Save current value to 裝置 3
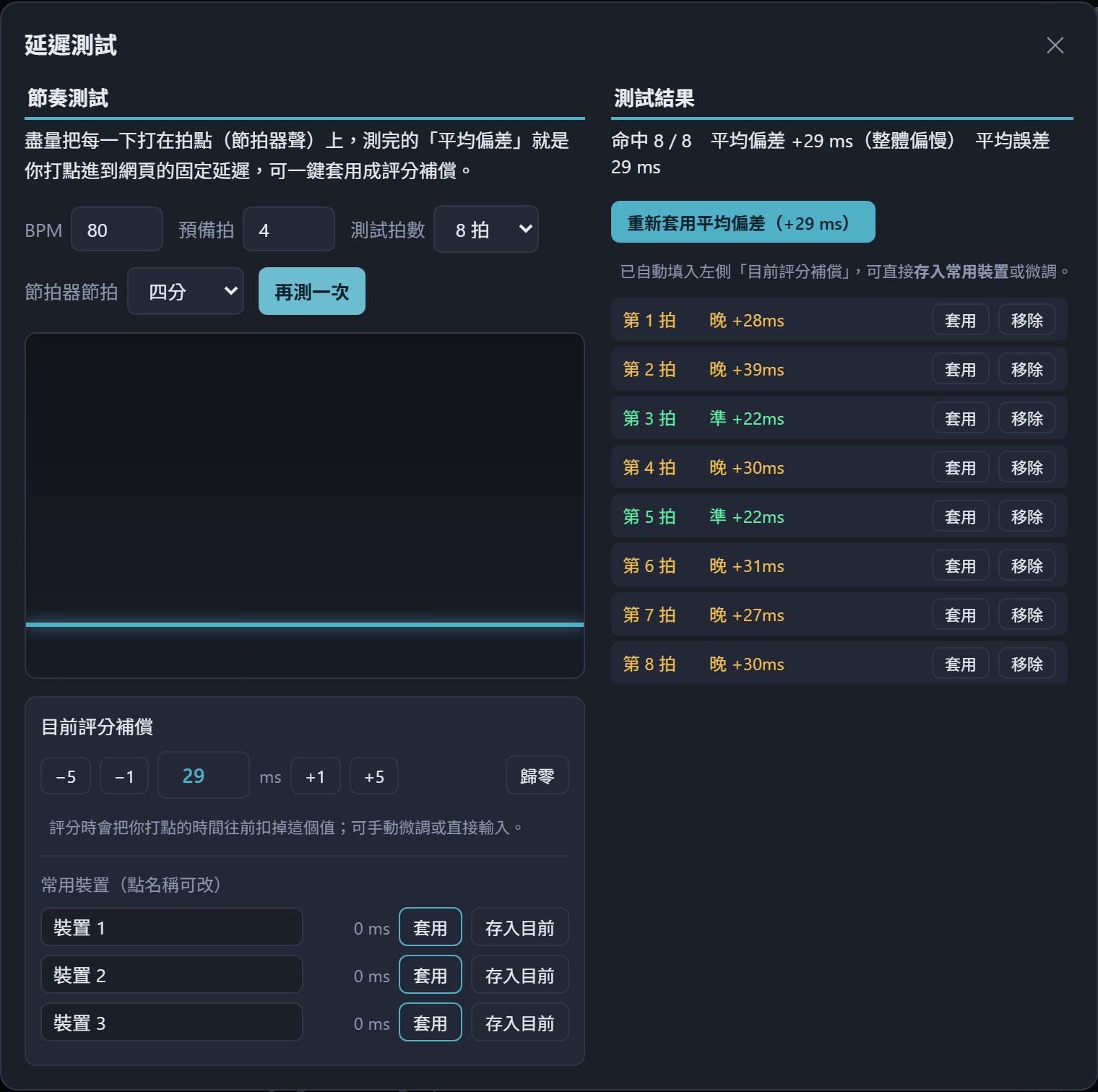The width and height of the screenshot is (1098, 1092). (x=520, y=1022)
